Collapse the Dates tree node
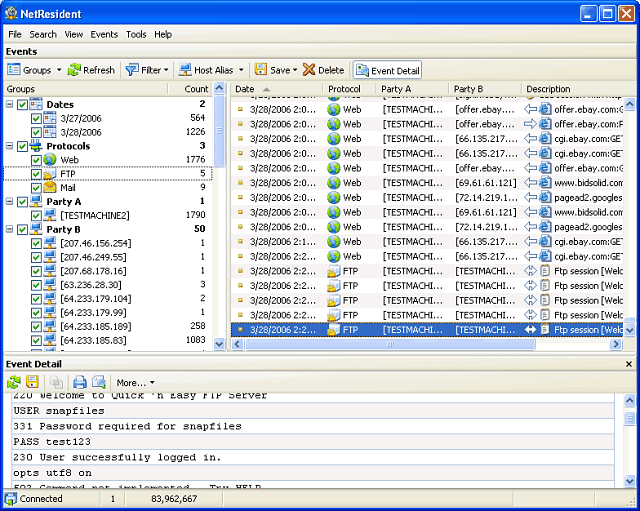The width and height of the screenshot is (640, 511). pos(9,104)
